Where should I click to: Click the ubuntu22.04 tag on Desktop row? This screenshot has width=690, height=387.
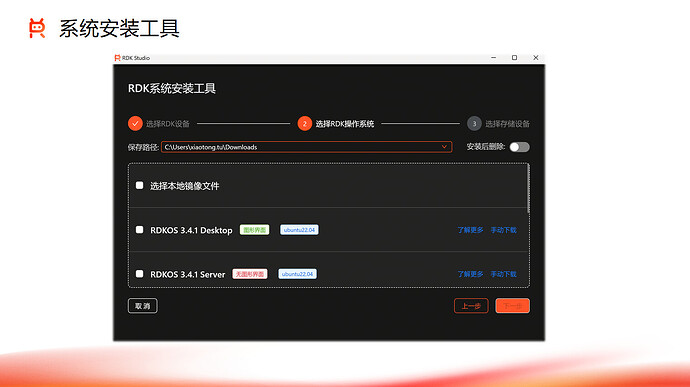coord(299,230)
